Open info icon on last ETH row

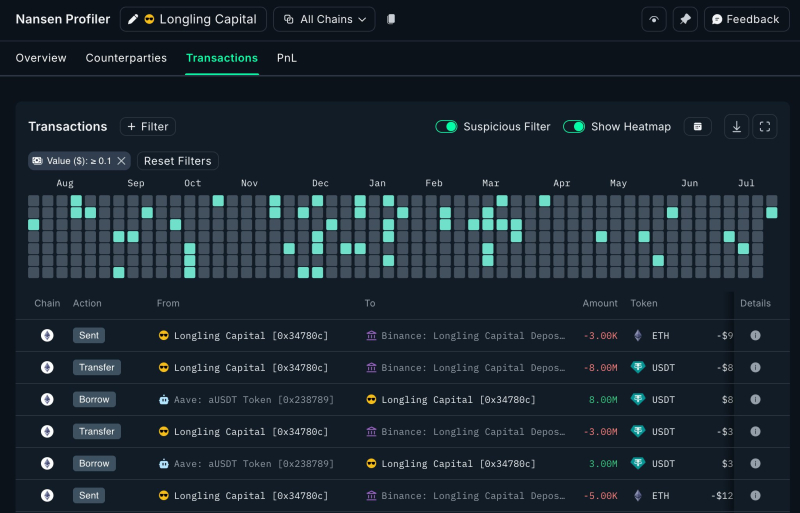[755, 495]
